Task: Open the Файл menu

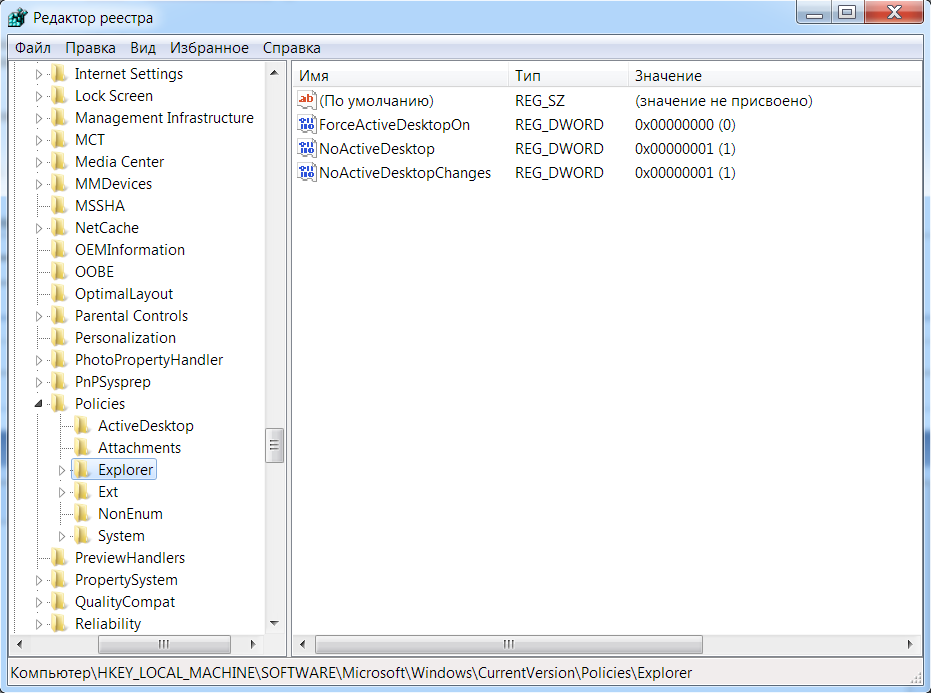Action: click(33, 48)
